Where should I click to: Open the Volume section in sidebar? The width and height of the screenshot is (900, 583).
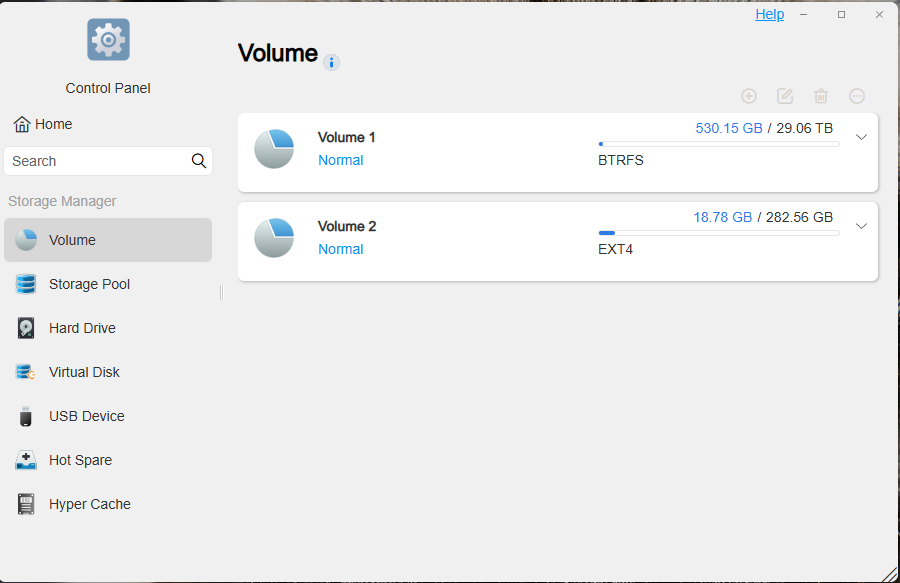108,240
